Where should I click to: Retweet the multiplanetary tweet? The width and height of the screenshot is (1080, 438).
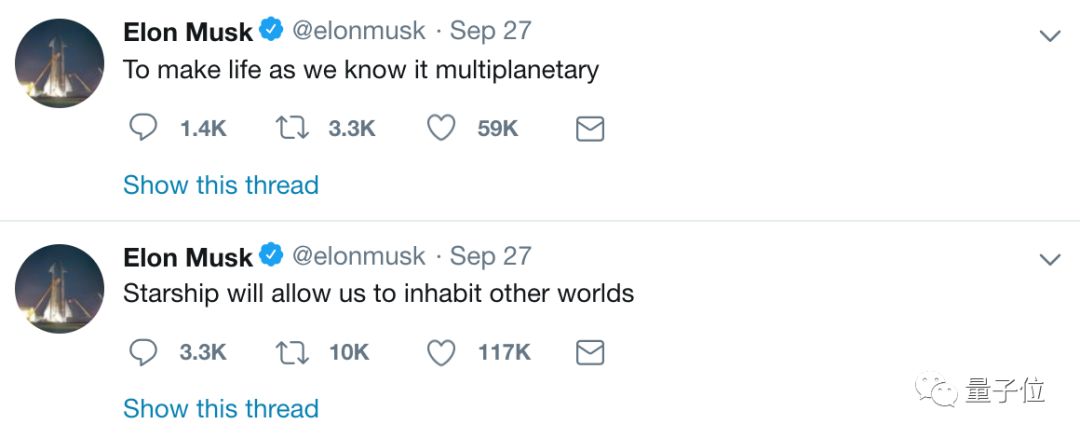click(292, 129)
